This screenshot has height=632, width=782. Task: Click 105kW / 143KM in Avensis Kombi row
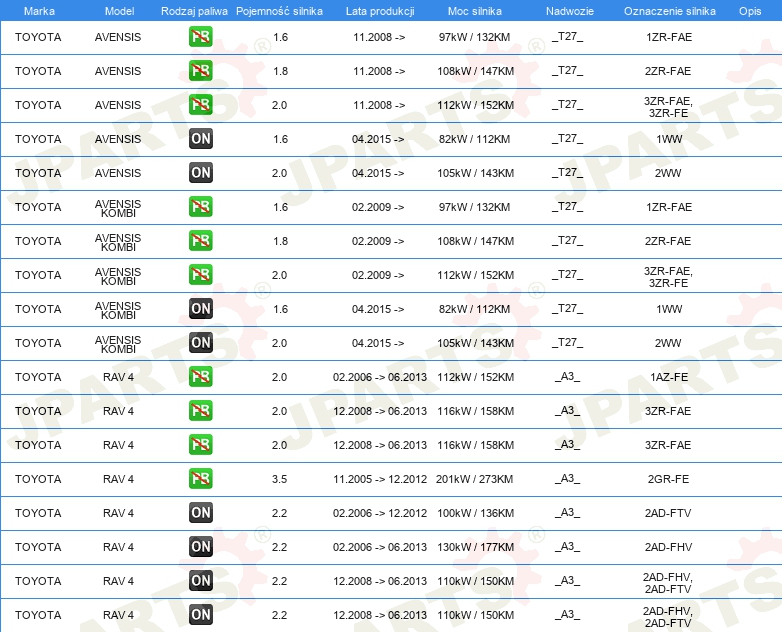[475, 343]
